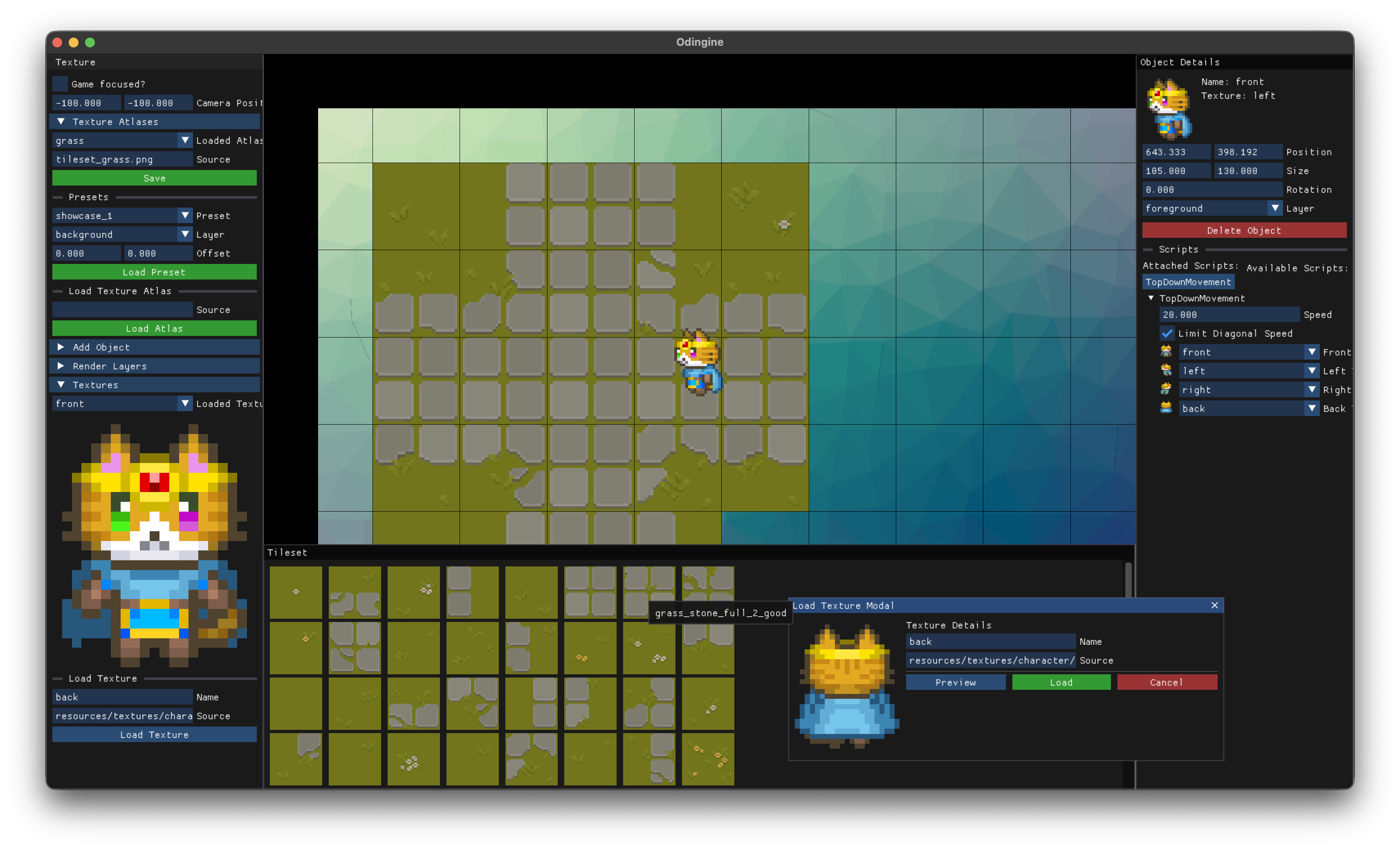
Task: Click the green Load Preset button
Action: tap(154, 272)
